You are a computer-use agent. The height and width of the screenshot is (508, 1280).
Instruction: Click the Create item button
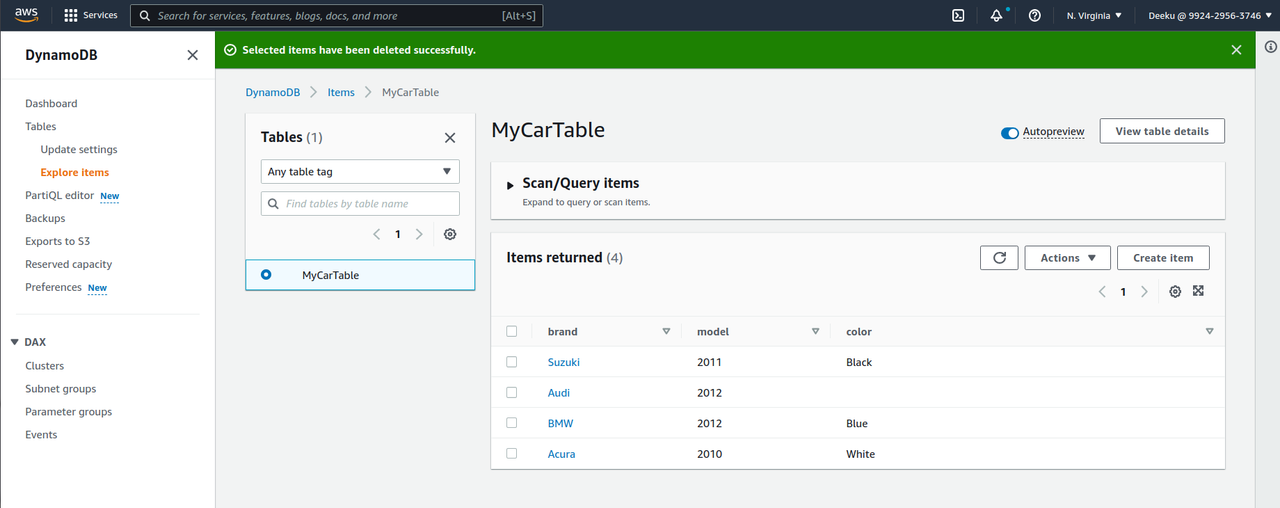pyautogui.click(x=1163, y=258)
